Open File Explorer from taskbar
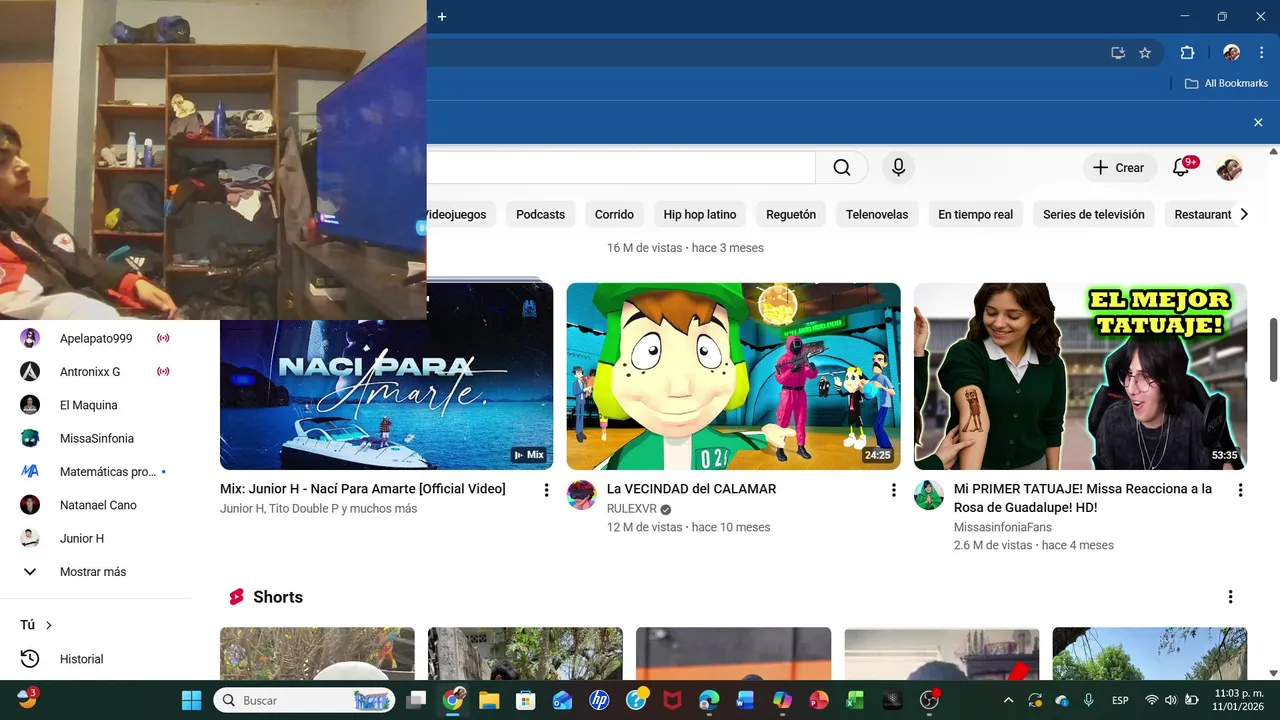This screenshot has width=1280, height=720. [x=489, y=700]
